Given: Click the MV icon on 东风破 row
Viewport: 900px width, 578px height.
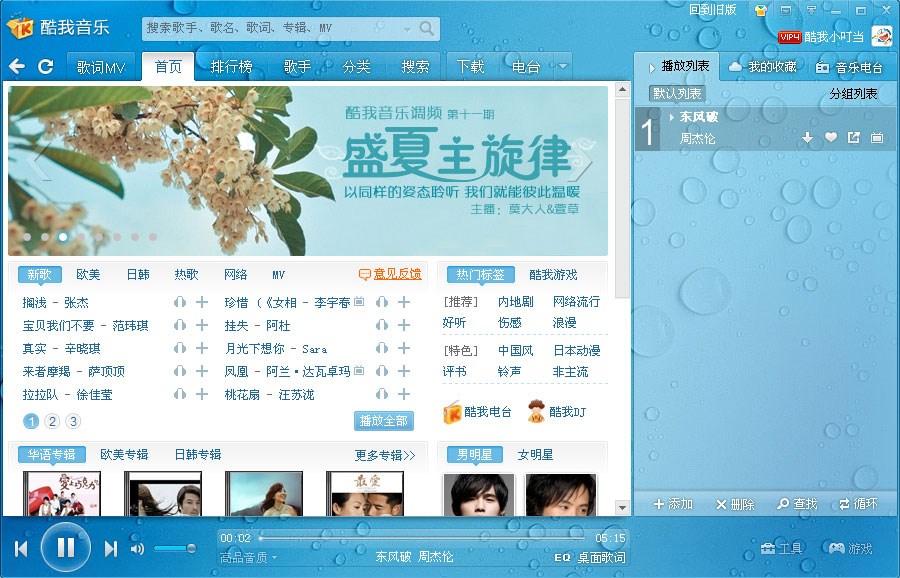Looking at the screenshot, I should pos(876,138).
